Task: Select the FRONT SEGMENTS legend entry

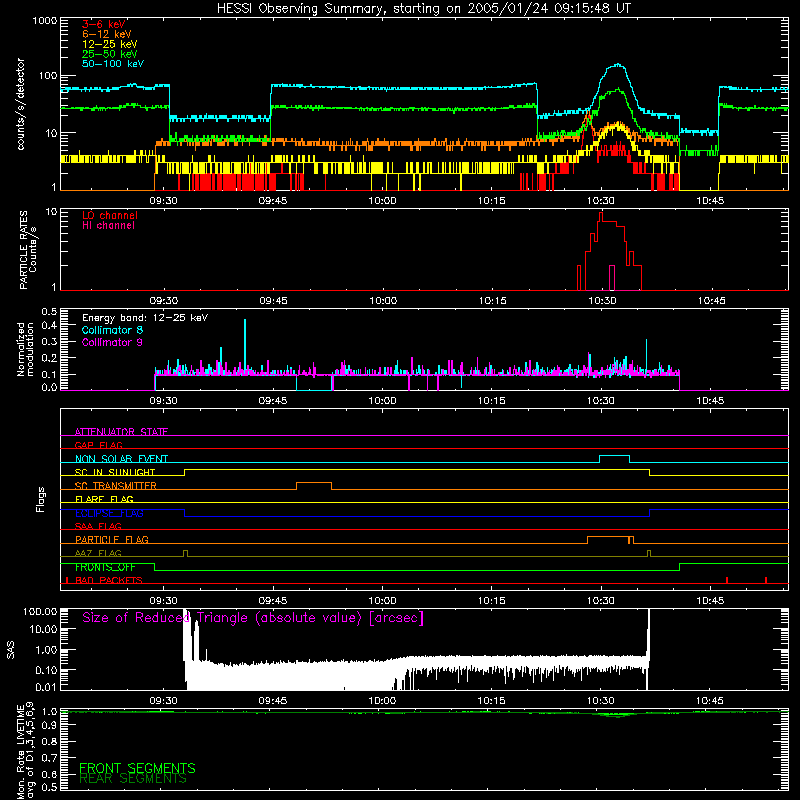Action: click(x=137, y=768)
